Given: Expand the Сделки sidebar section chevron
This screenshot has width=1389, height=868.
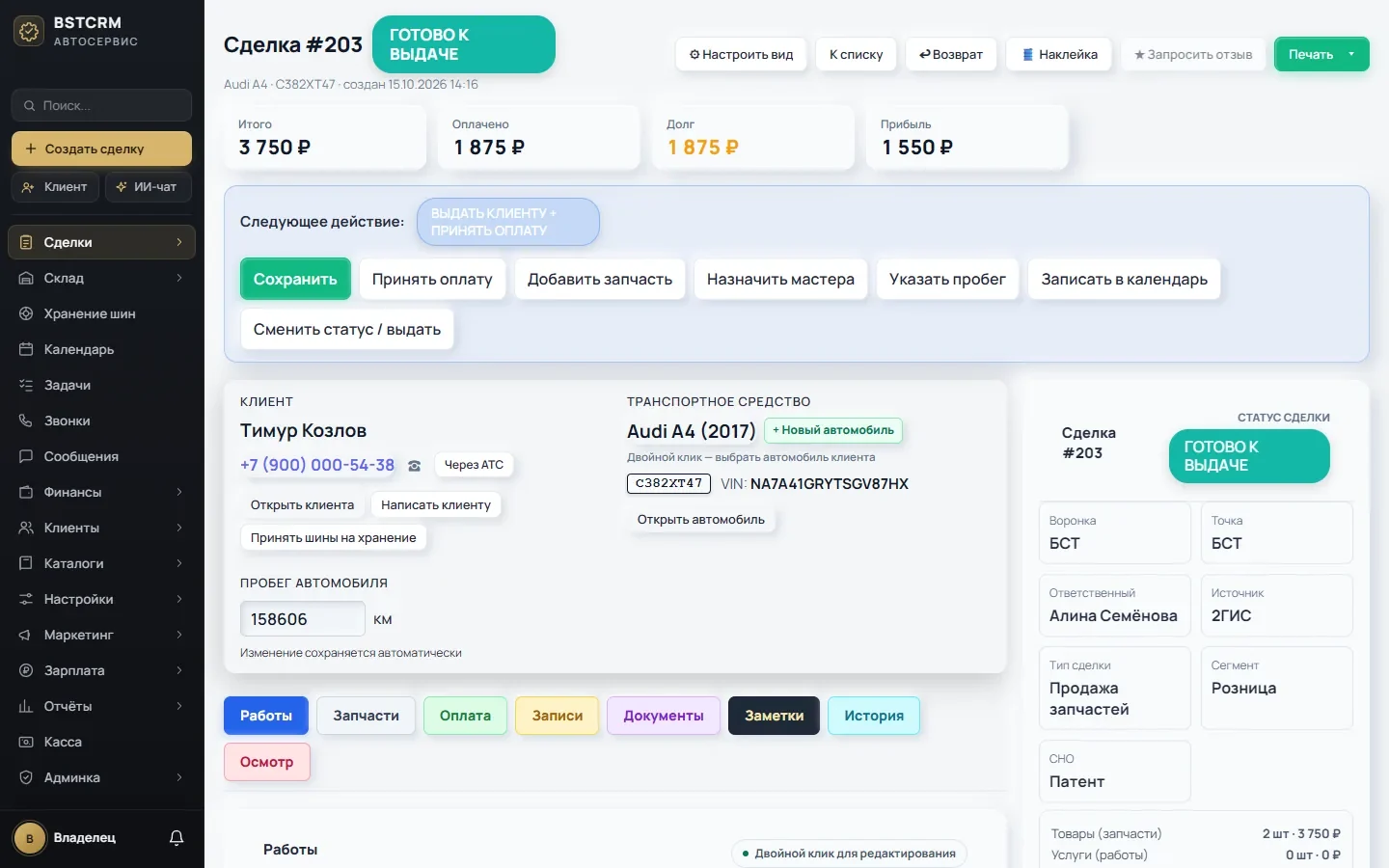Looking at the screenshot, I should pyautogui.click(x=179, y=242).
